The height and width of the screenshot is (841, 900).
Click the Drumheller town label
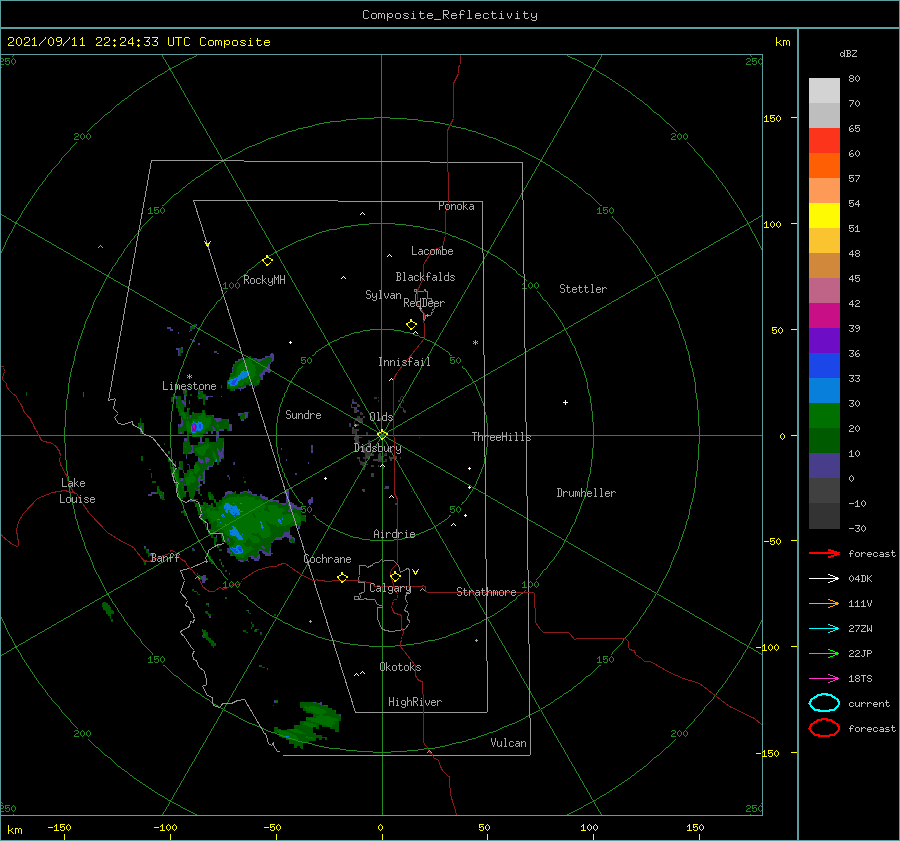[x=586, y=493]
